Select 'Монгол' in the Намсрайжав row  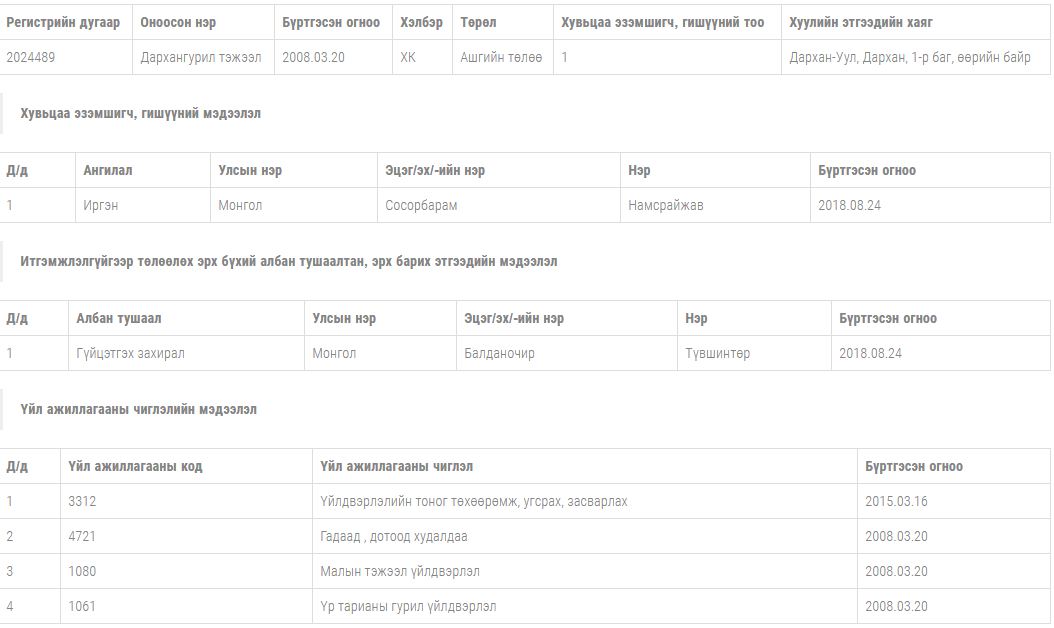pos(240,205)
